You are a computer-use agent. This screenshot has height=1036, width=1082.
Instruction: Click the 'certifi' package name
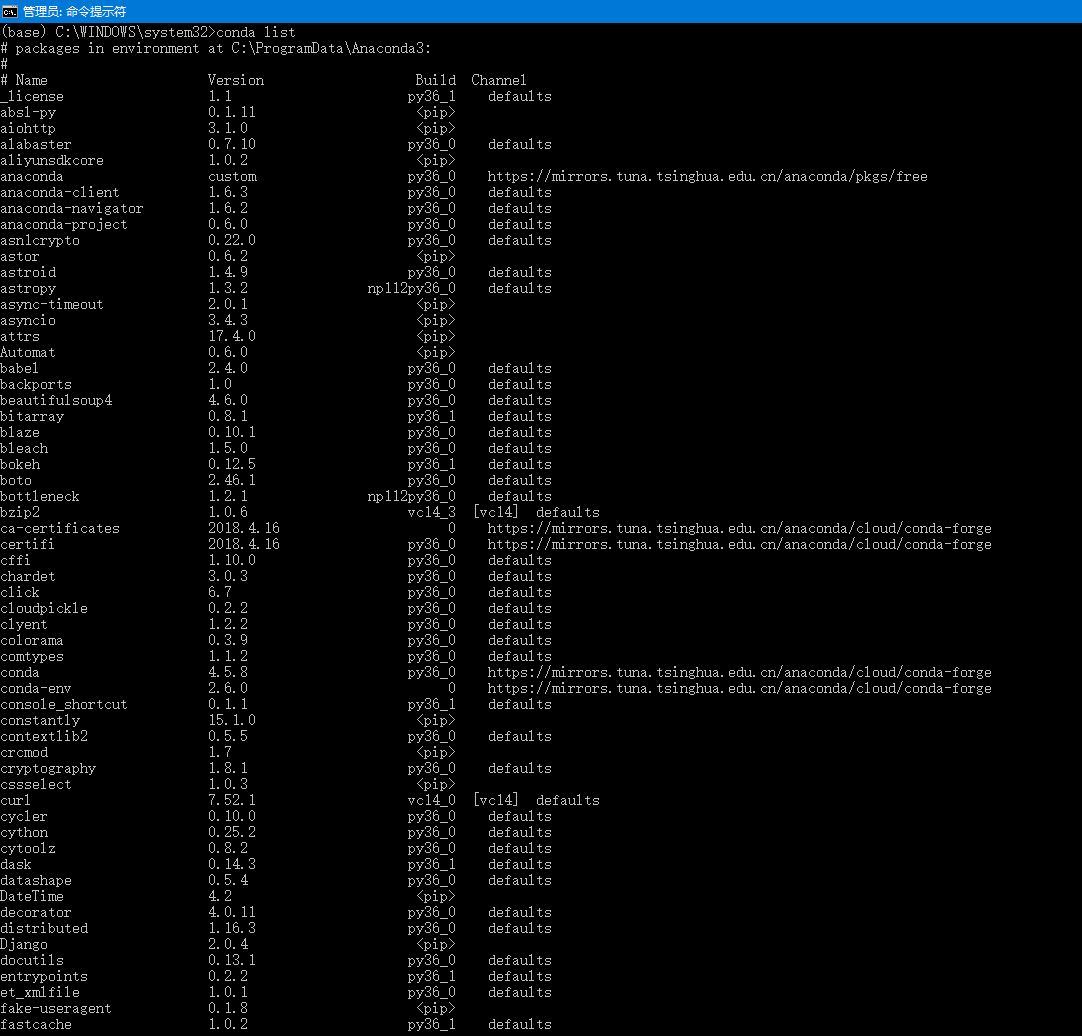click(x=27, y=545)
